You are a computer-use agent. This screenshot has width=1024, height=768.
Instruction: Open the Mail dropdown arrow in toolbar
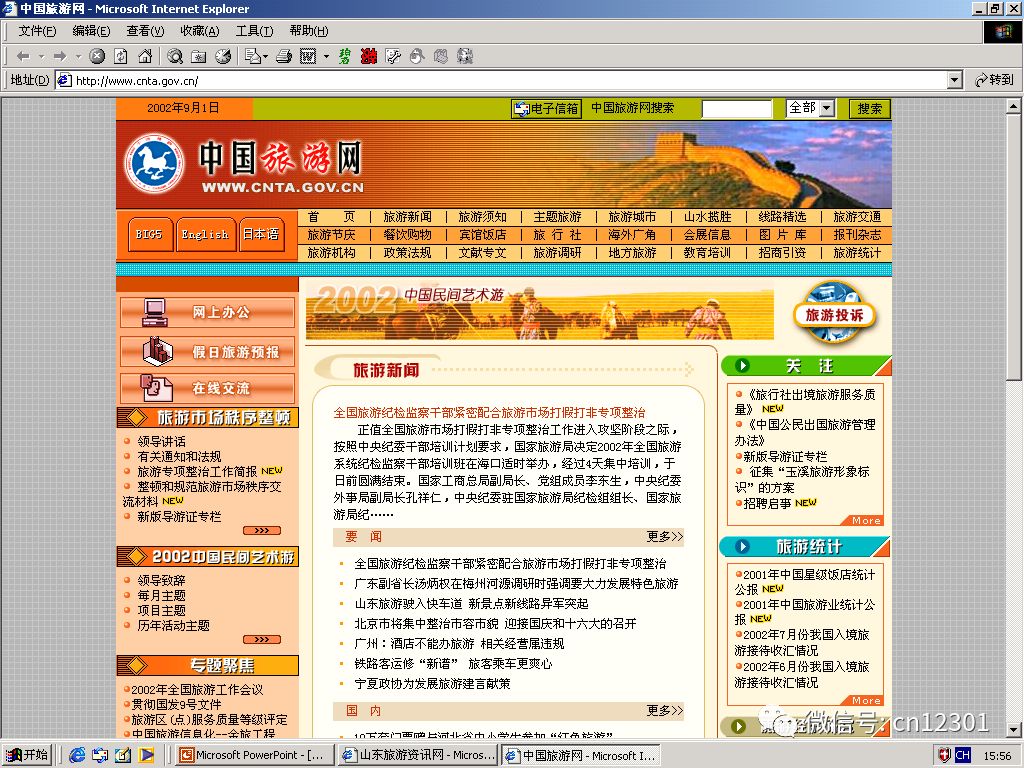point(265,57)
